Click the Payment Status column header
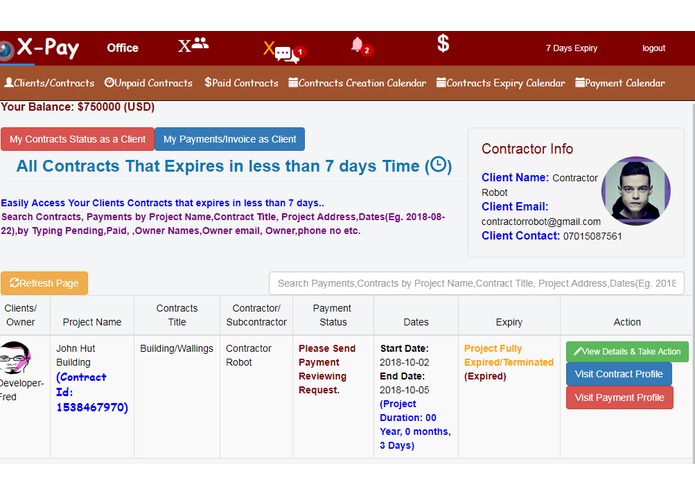This screenshot has height=494, width=695. (x=332, y=315)
